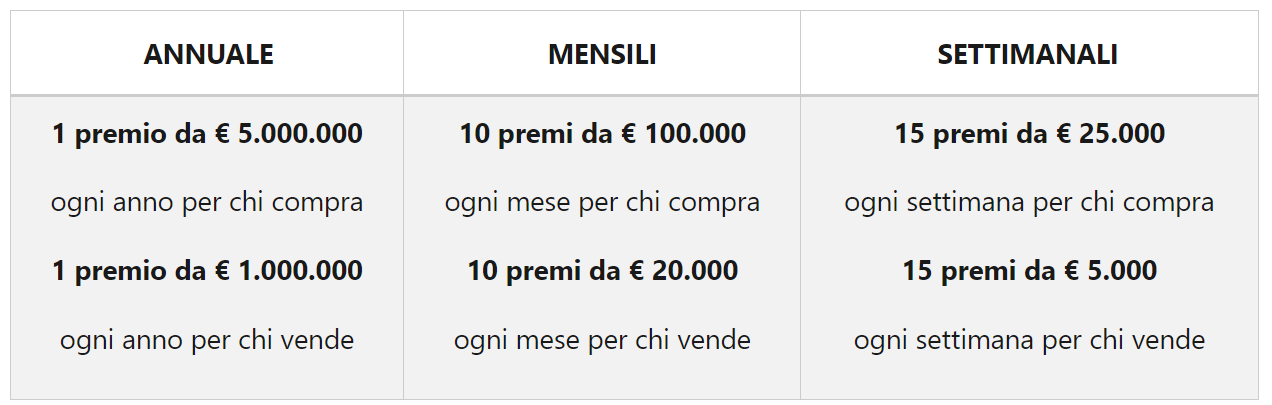Click 'ogni anno per chi vende' text

(x=207, y=340)
